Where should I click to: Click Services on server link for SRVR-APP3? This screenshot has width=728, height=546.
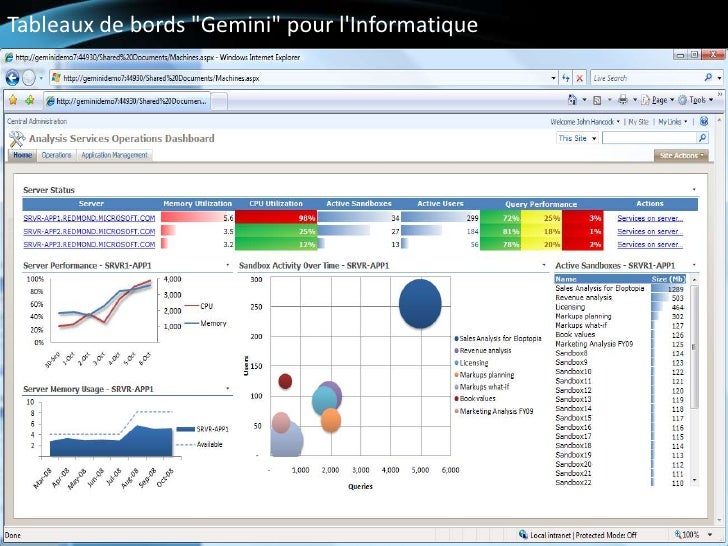pos(650,244)
